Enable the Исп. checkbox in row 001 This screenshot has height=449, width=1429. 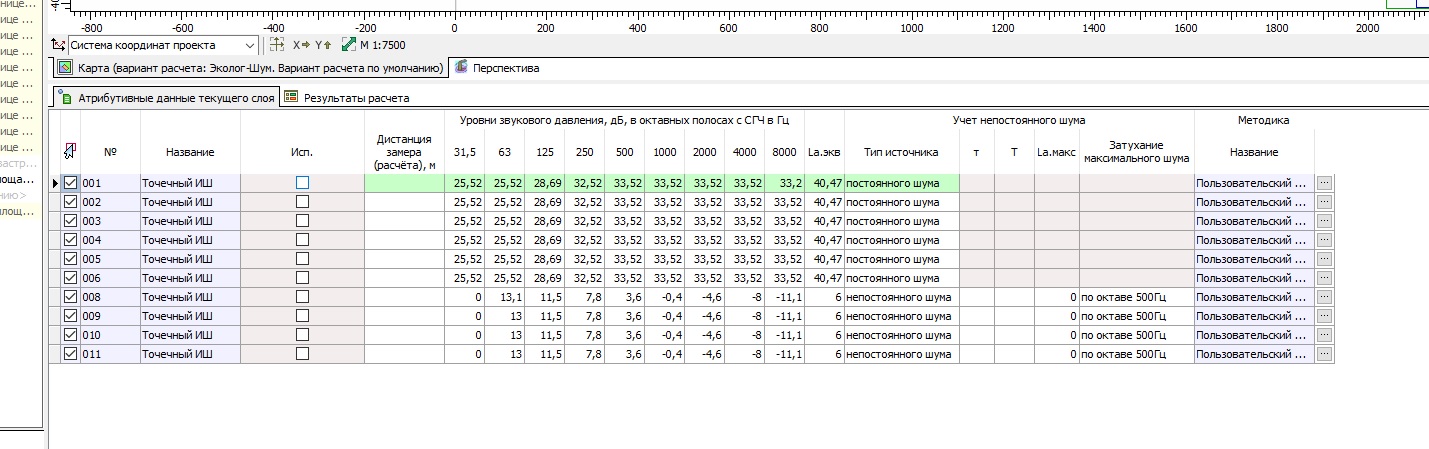[302, 183]
